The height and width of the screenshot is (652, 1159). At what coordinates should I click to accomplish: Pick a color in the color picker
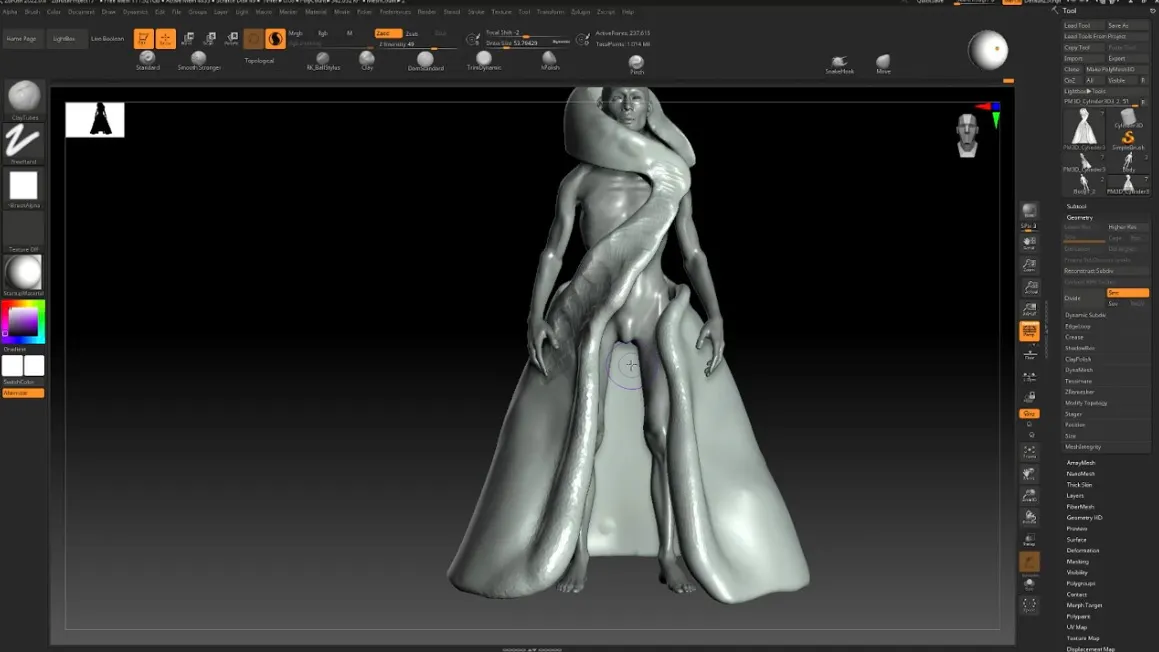[23, 322]
